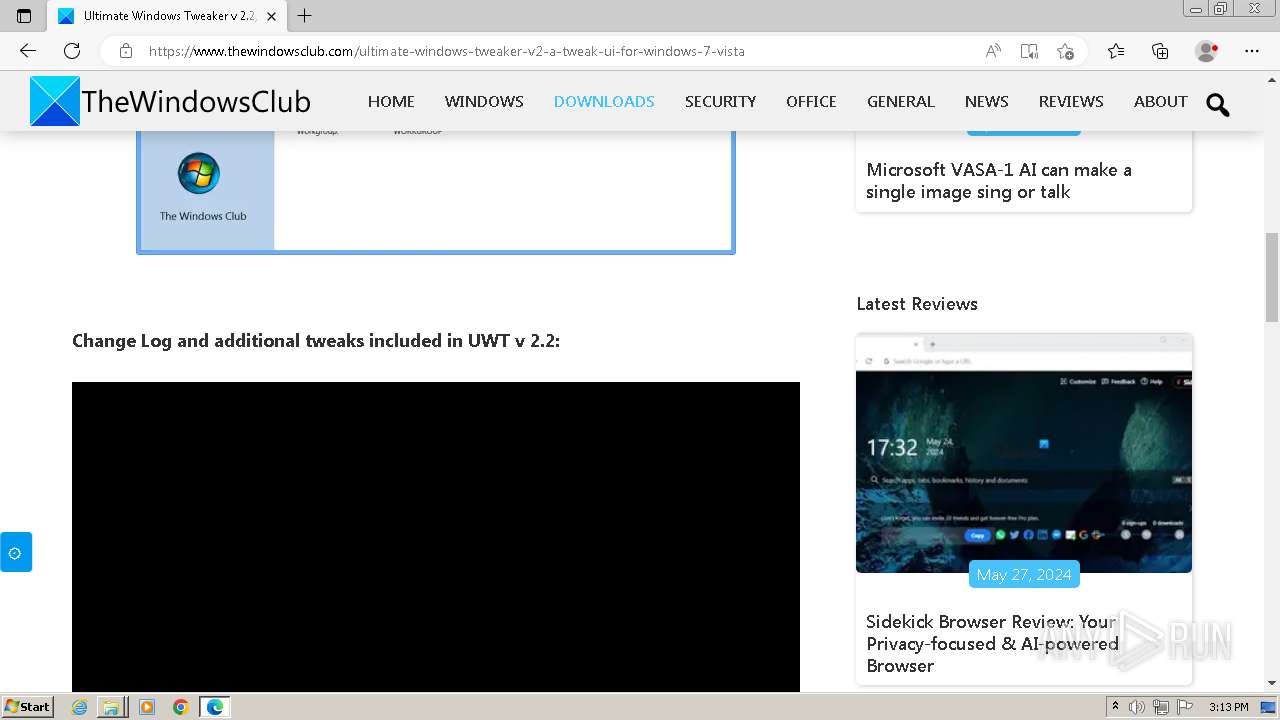Click the scrollbar up arrow
The height and width of the screenshot is (720, 1280).
tap(1272, 79)
